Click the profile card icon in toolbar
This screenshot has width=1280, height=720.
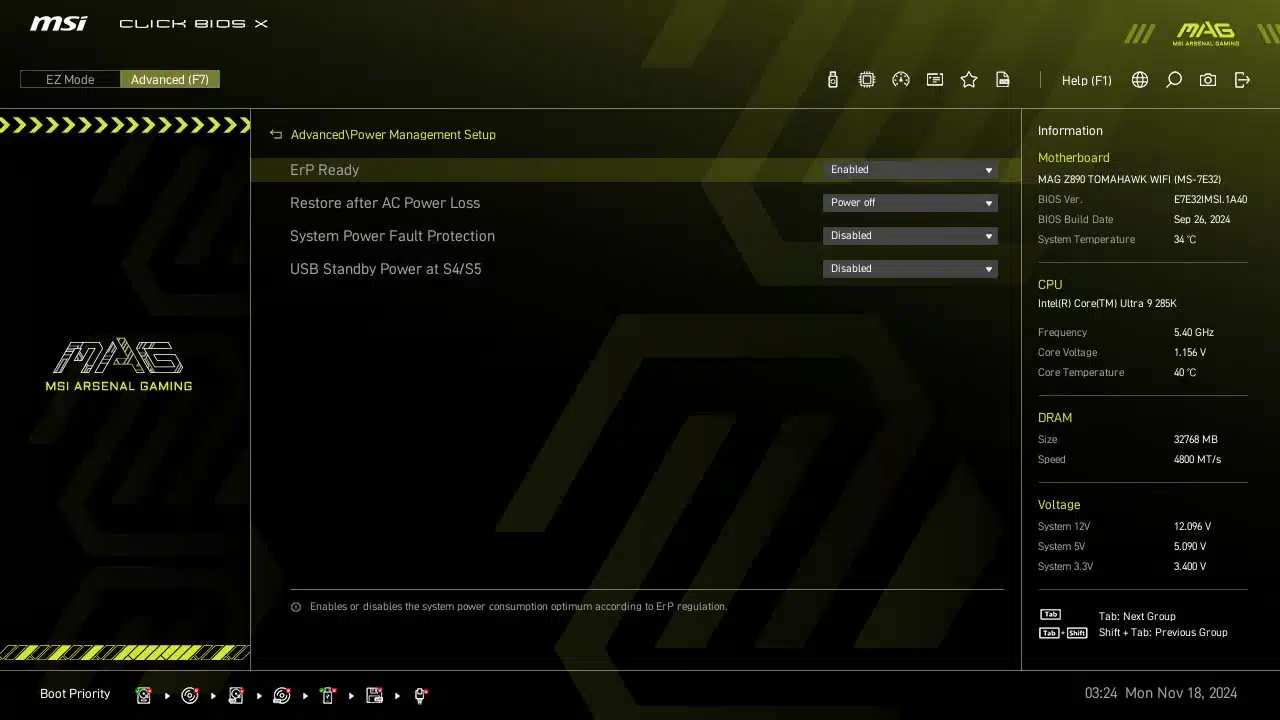click(x=935, y=80)
